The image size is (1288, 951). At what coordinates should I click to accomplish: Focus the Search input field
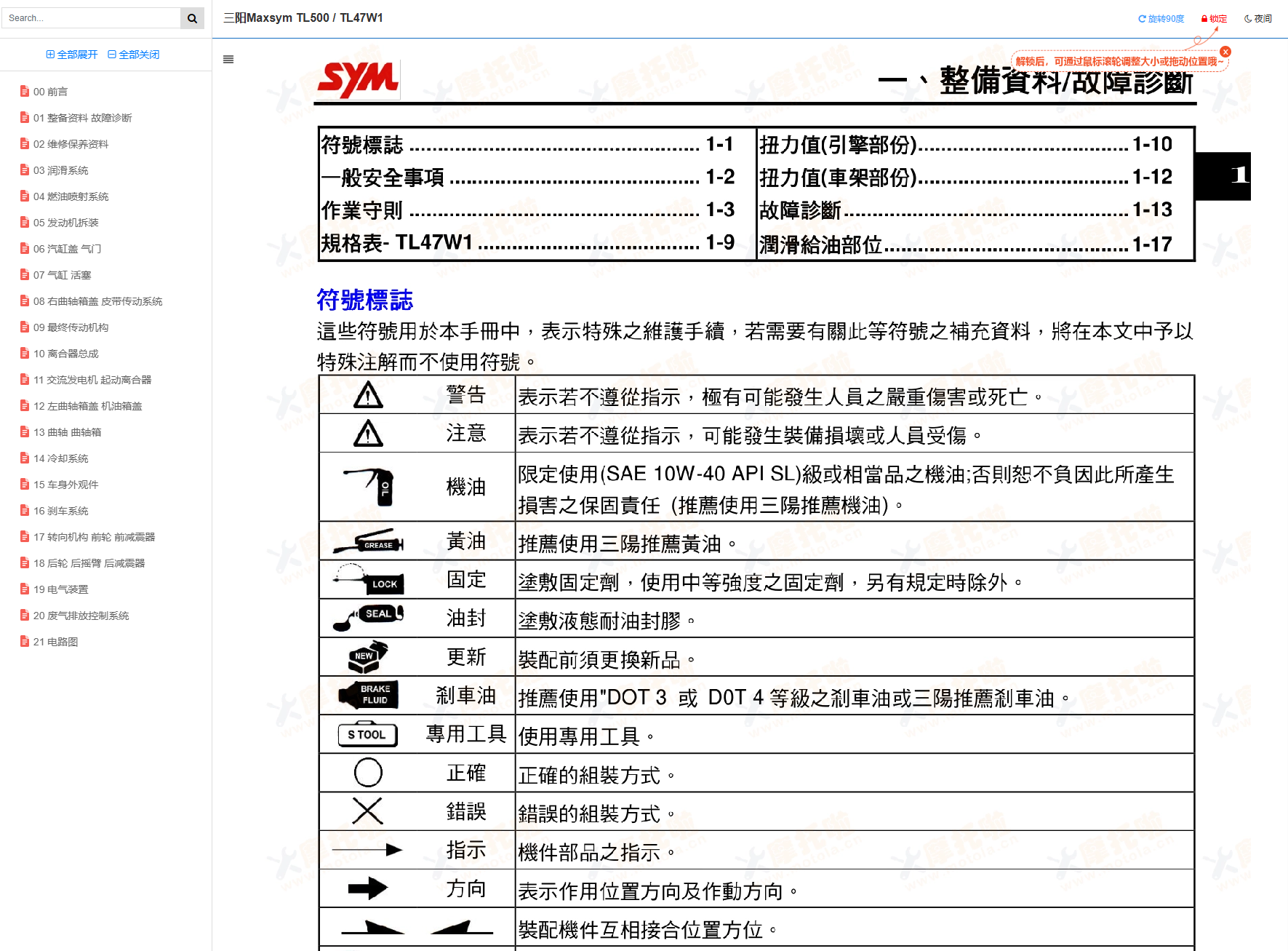click(x=90, y=18)
